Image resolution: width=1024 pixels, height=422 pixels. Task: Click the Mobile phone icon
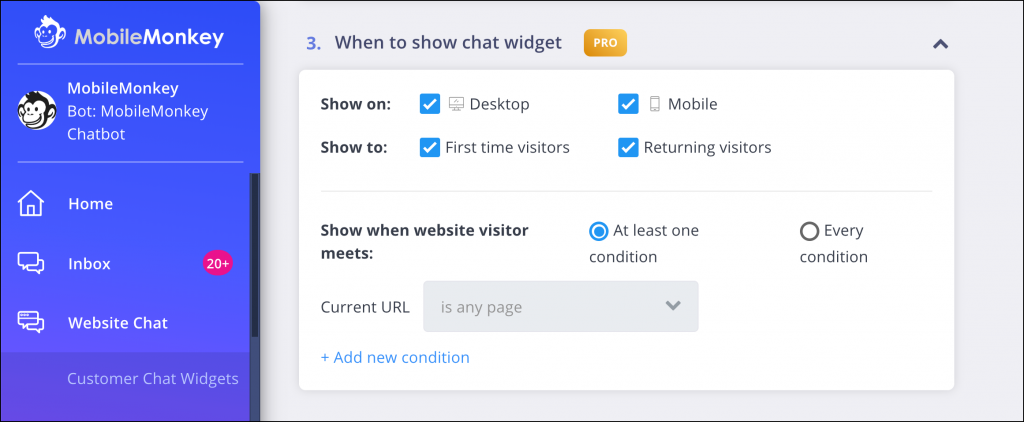[654, 104]
